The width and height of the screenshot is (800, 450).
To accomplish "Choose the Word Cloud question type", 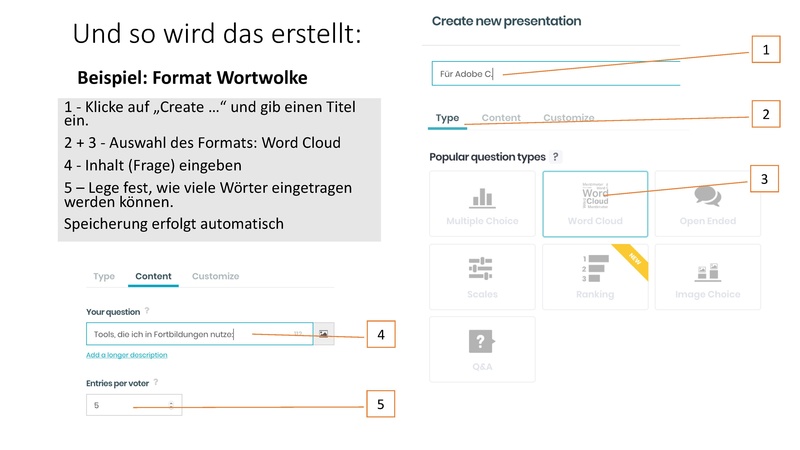I will pos(595,204).
